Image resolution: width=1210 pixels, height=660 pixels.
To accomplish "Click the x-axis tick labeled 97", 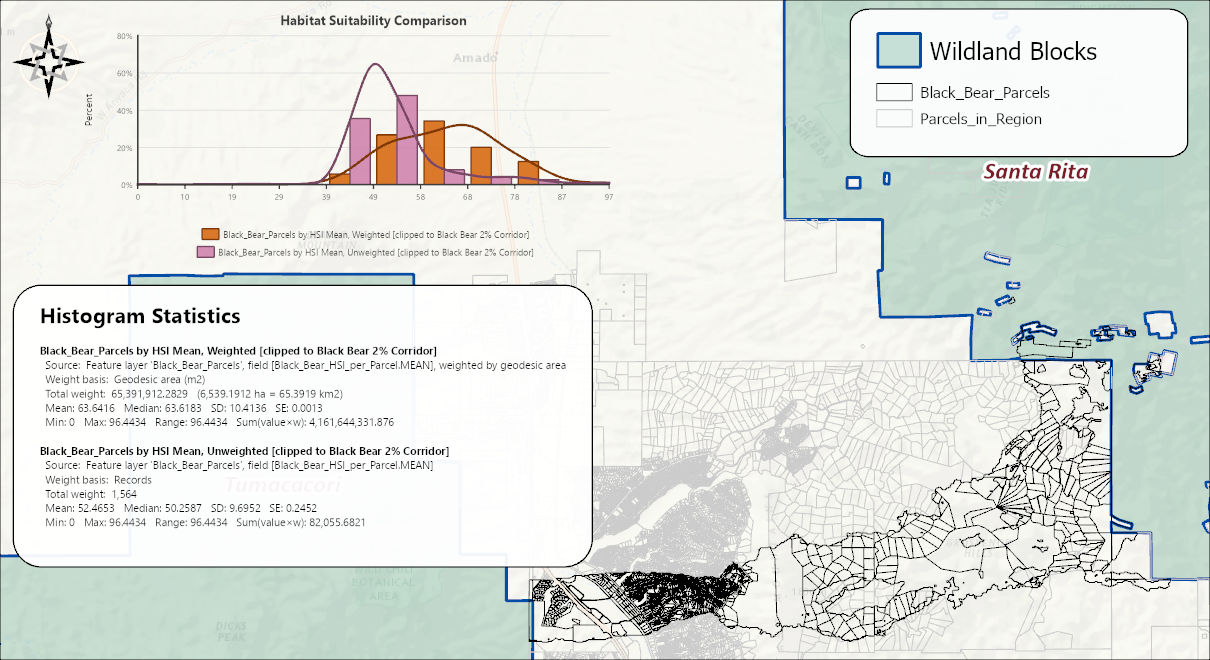I will (609, 197).
